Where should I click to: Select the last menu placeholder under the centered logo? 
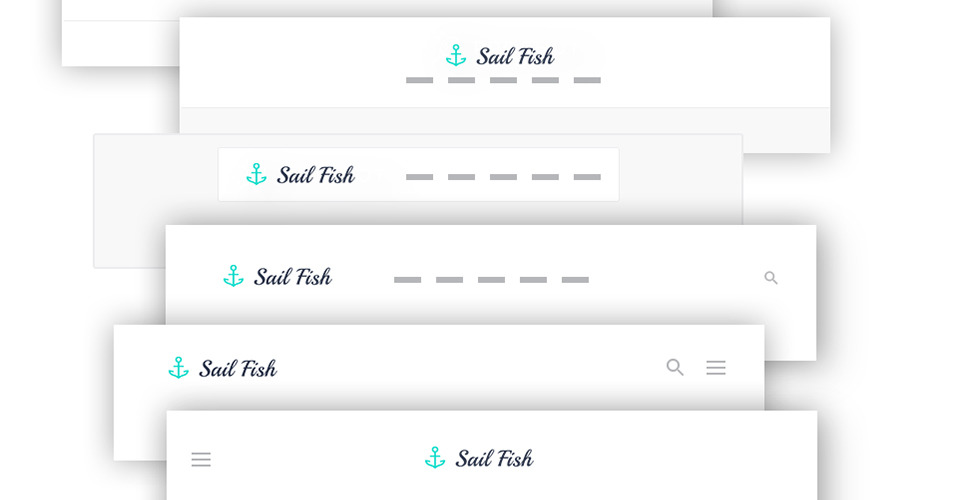(x=587, y=80)
